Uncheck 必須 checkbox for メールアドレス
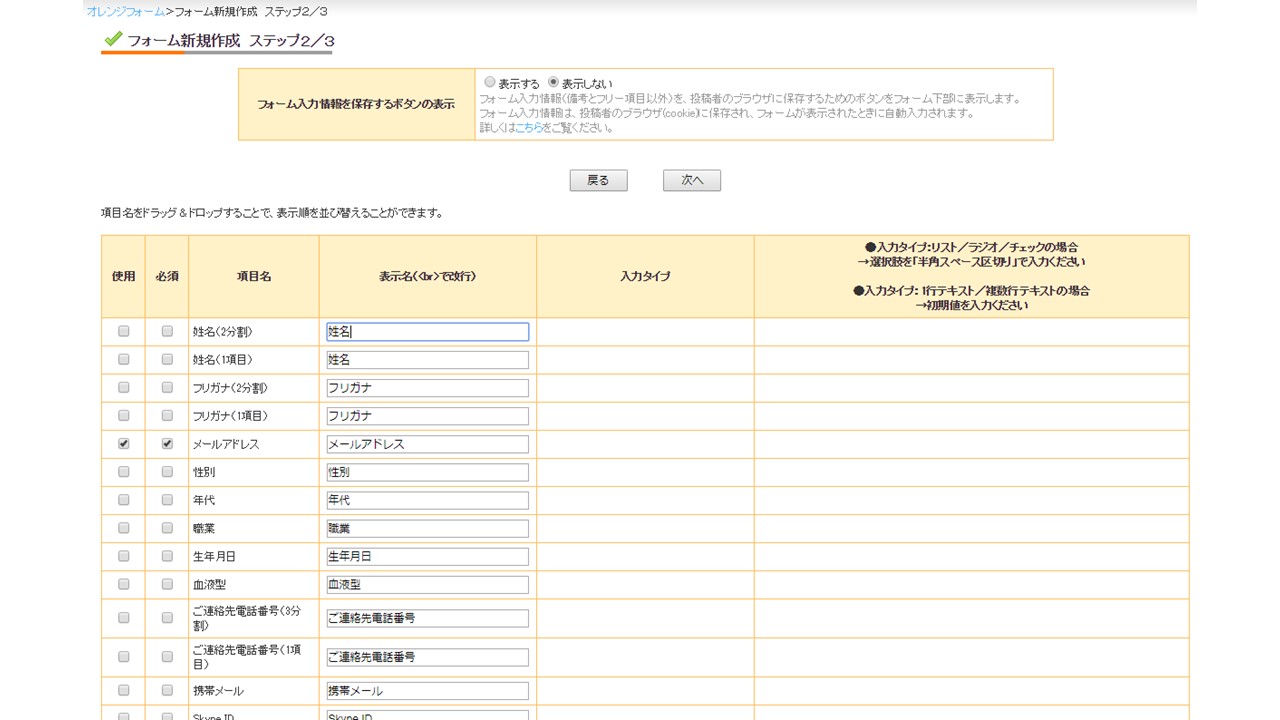 (x=167, y=443)
